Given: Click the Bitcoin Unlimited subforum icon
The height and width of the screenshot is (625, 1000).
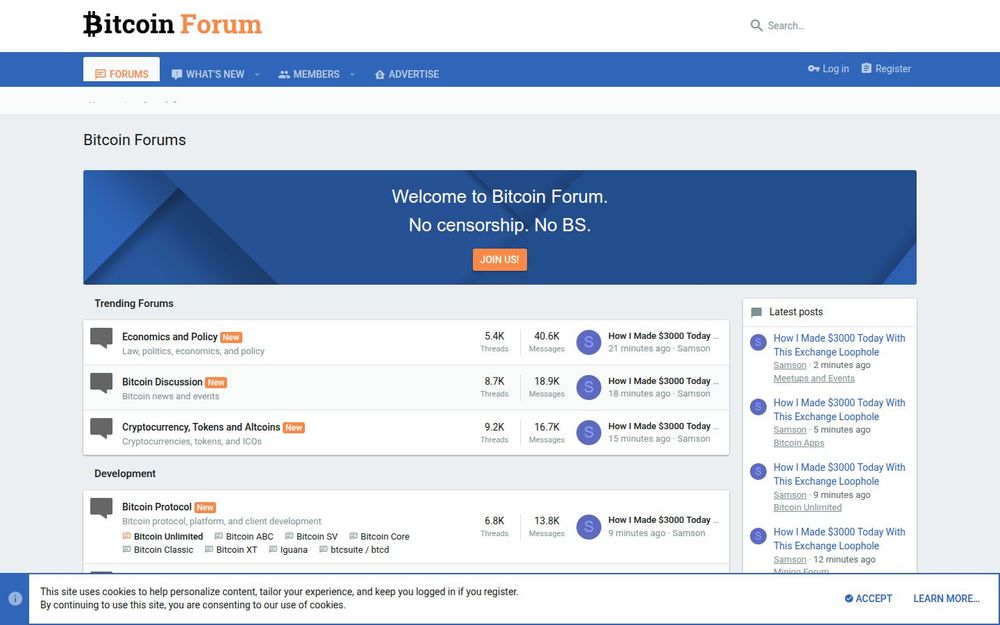Looking at the screenshot, I should coord(126,536).
